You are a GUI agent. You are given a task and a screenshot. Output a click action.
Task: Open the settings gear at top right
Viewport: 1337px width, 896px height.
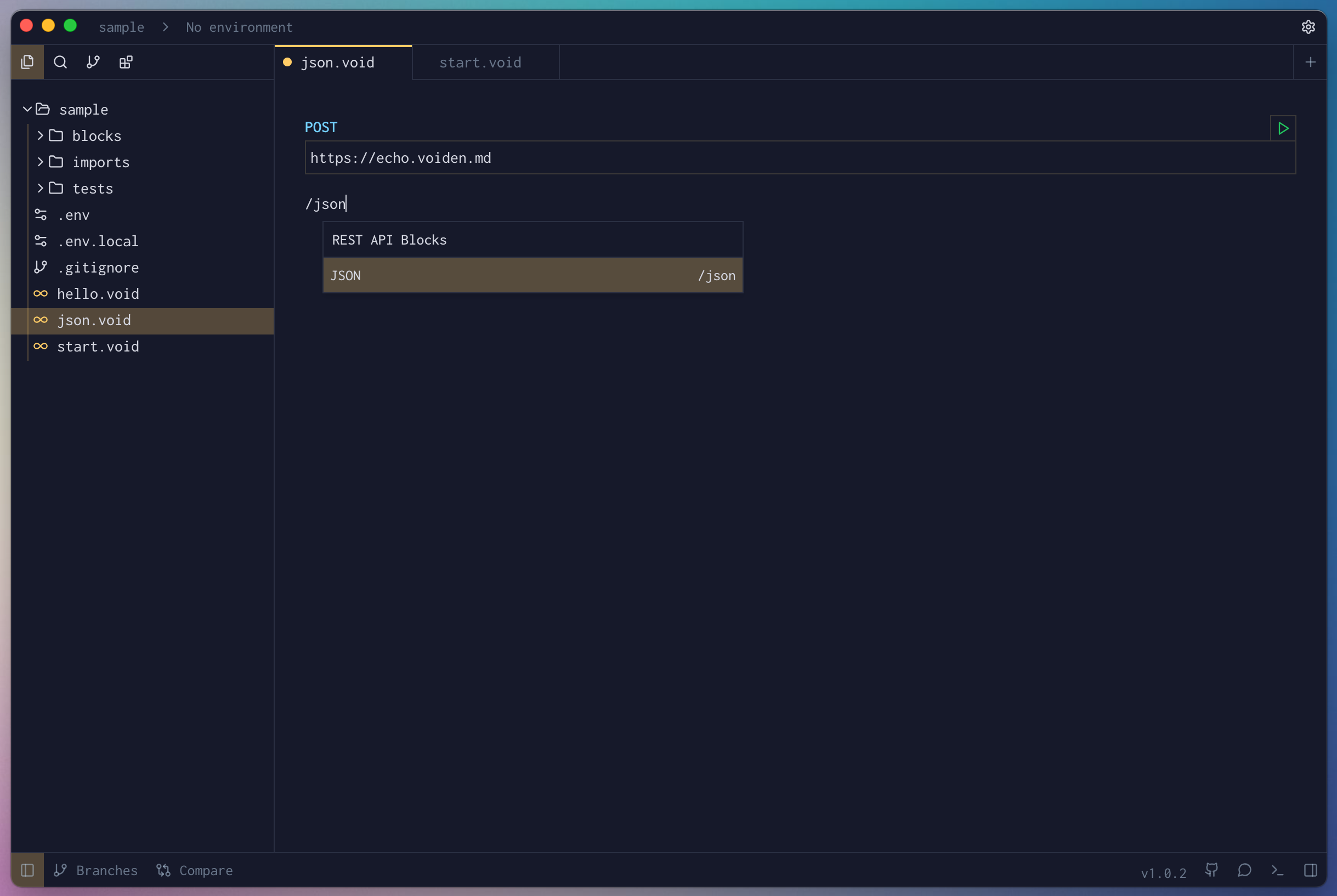(1309, 26)
